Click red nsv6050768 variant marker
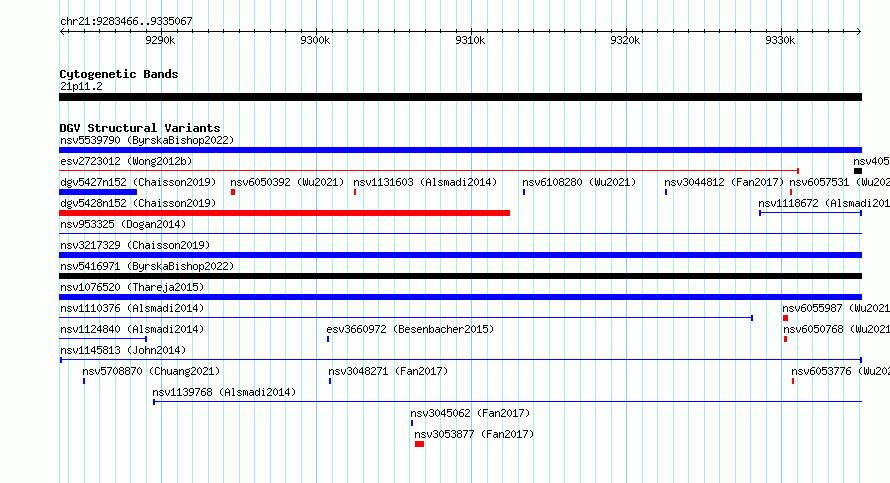This screenshot has height=483, width=890. tap(786, 339)
